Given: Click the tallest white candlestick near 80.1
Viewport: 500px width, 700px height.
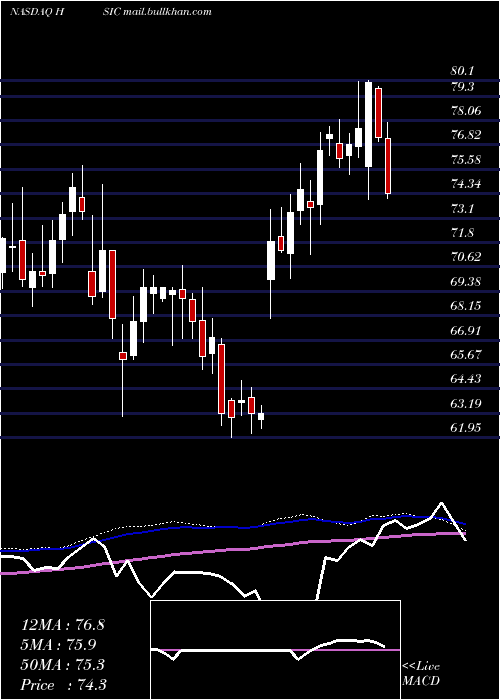Looking at the screenshot, I should click(368, 125).
